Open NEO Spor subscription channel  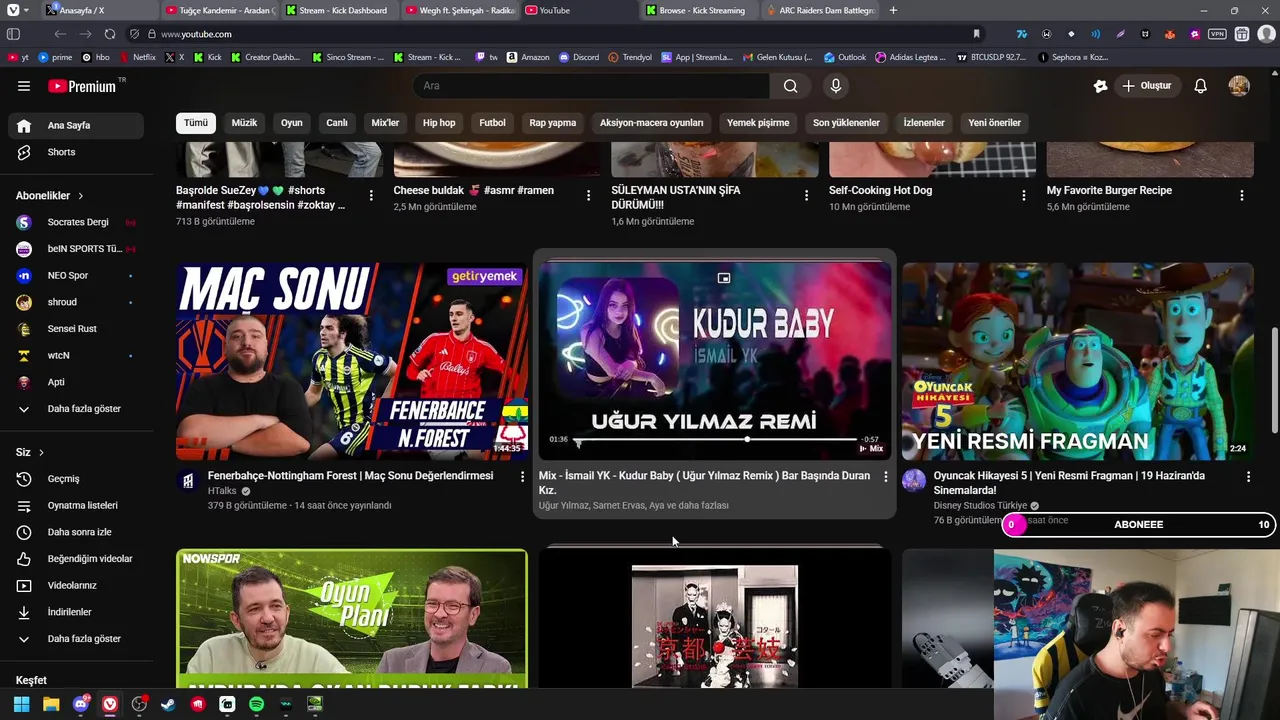point(76,275)
